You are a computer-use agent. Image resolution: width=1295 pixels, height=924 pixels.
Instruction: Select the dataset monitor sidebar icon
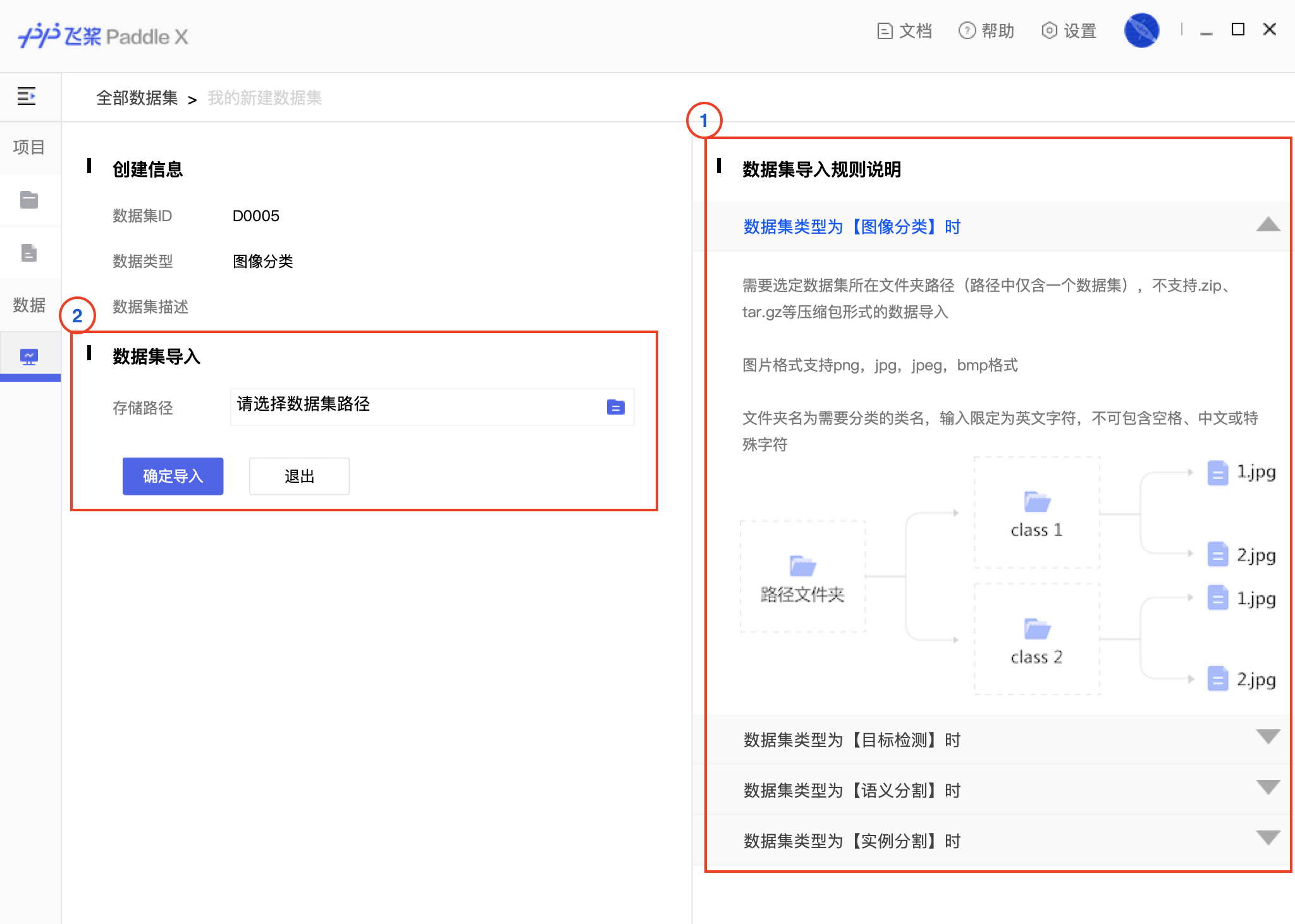click(x=29, y=357)
